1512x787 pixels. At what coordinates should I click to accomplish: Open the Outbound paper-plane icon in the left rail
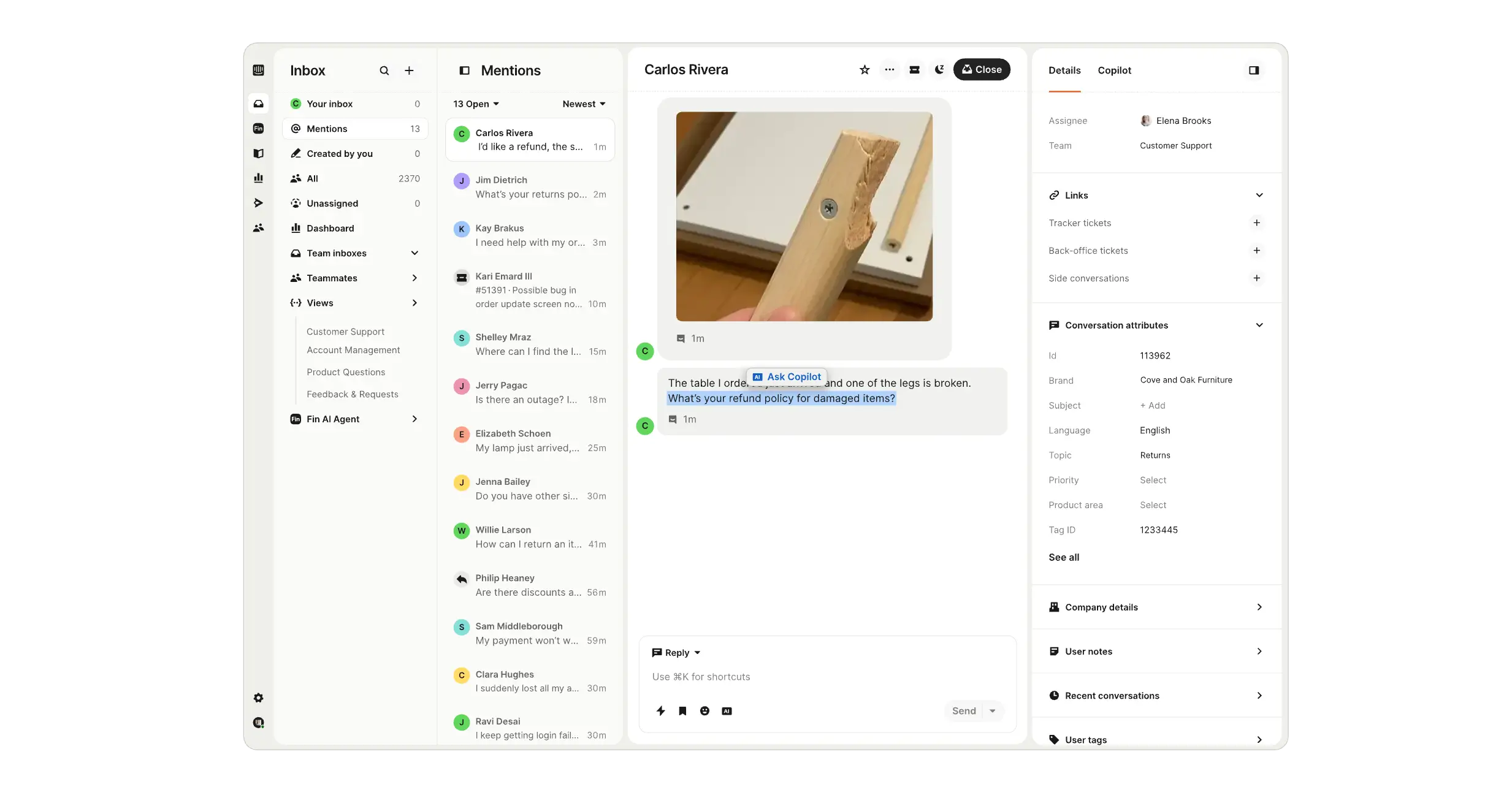click(x=258, y=203)
